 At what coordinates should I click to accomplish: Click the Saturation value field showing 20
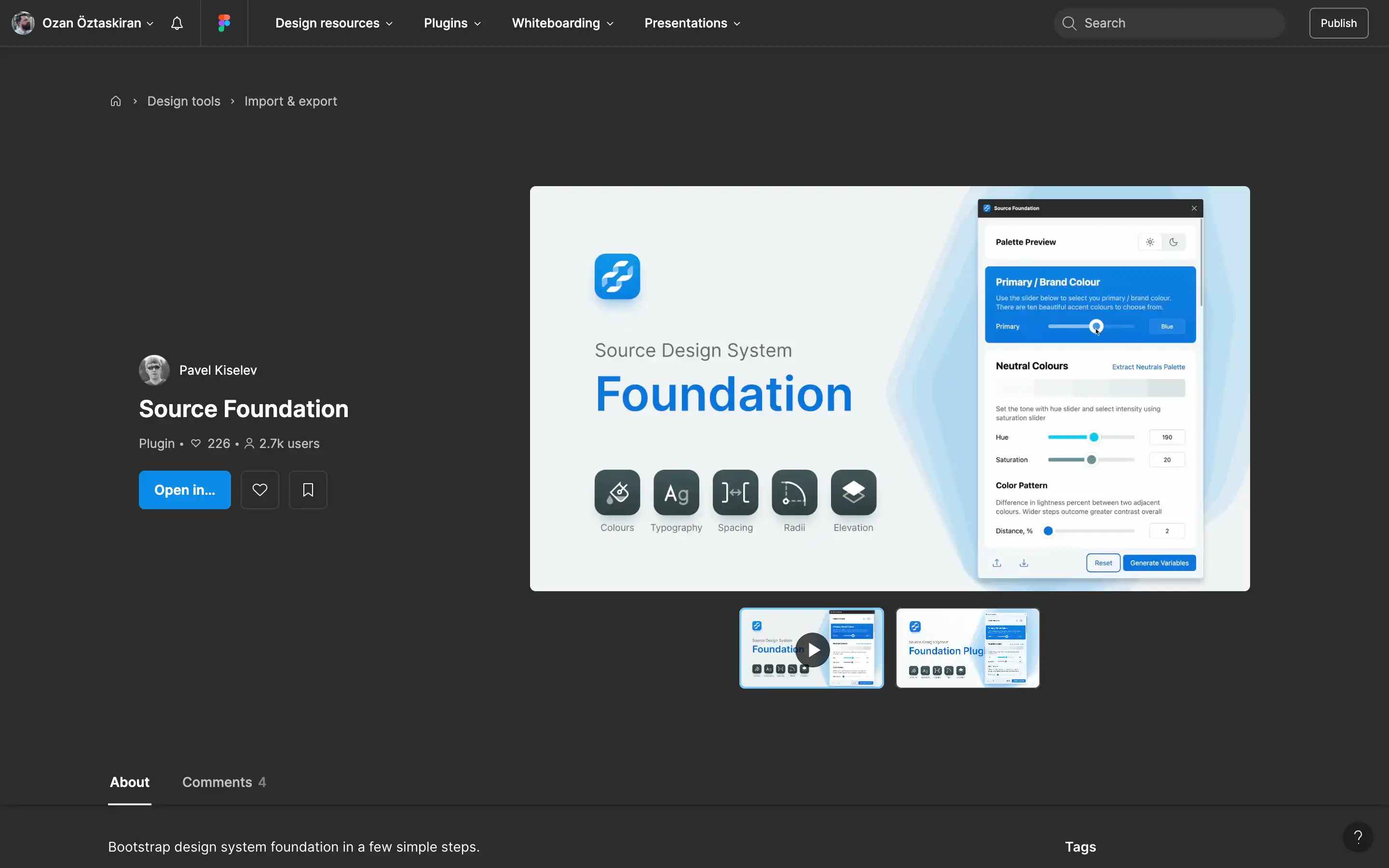point(1167,459)
